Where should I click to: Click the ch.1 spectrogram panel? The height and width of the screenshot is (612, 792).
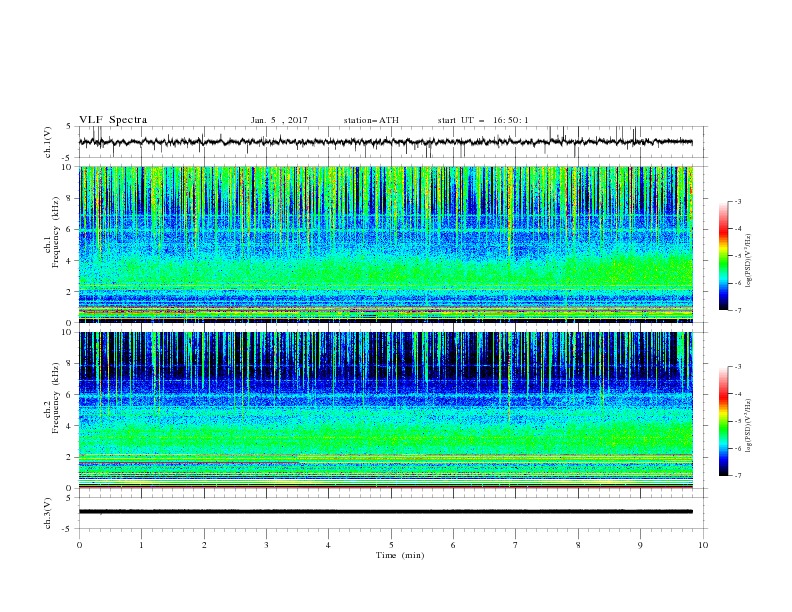pyautogui.click(x=386, y=244)
